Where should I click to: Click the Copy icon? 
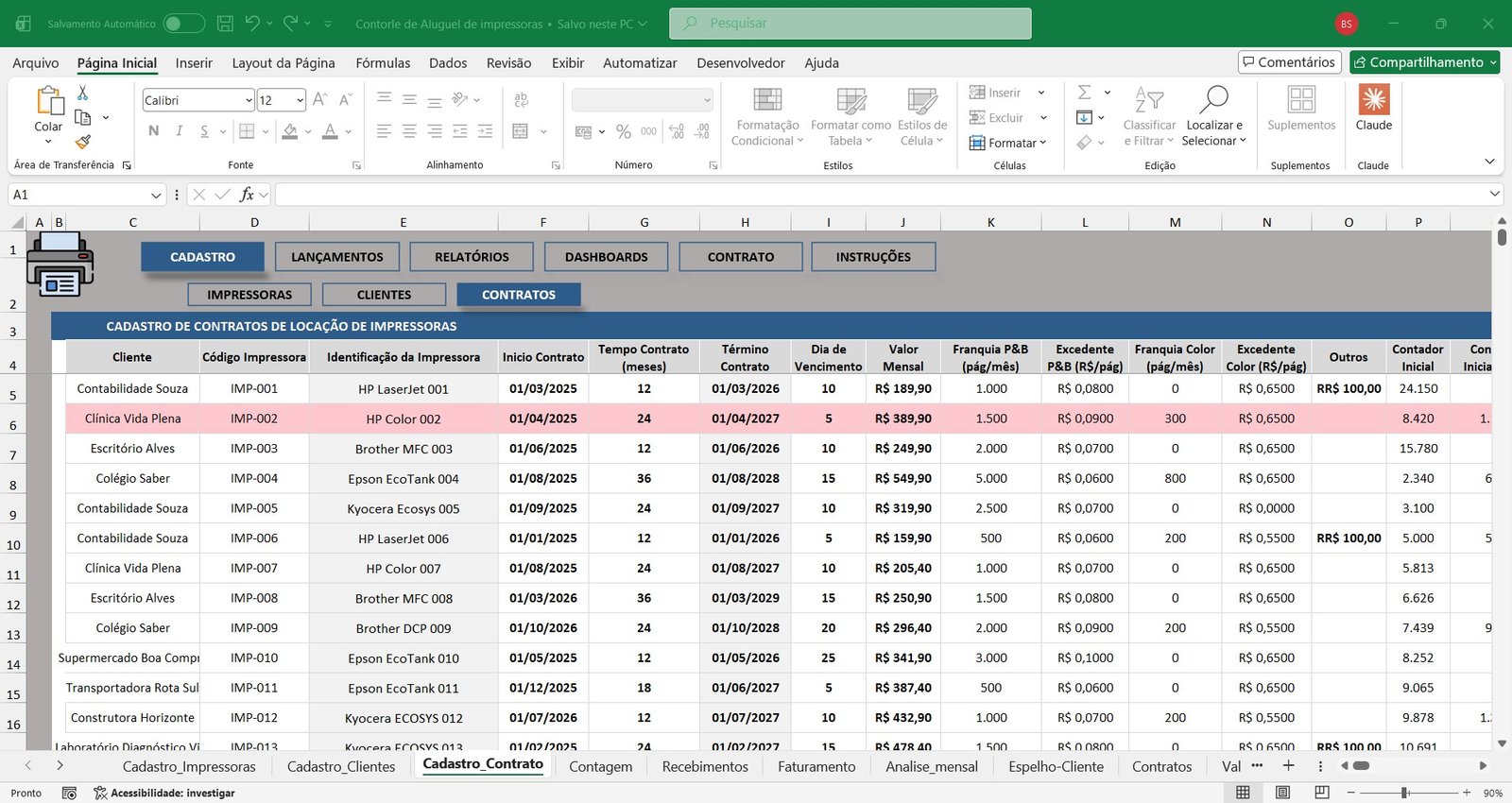coord(83,117)
